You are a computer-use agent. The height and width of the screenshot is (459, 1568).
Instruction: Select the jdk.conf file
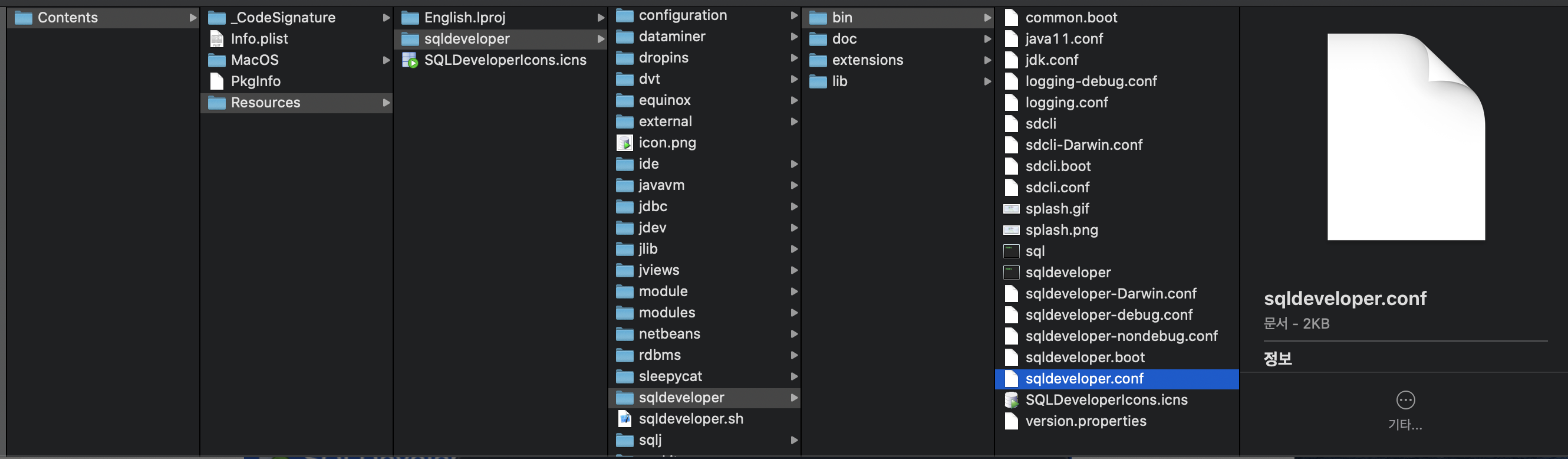(1116, 60)
